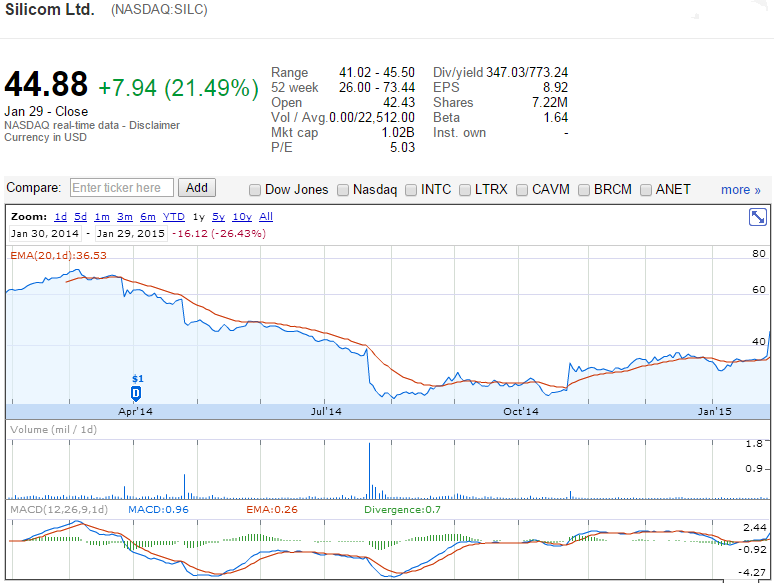This screenshot has height=583, width=774.
Task: Click the Add ticker button
Action: click(x=196, y=188)
